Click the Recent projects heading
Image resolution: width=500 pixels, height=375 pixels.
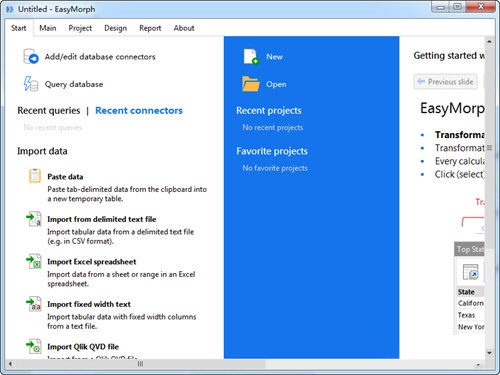[269, 110]
